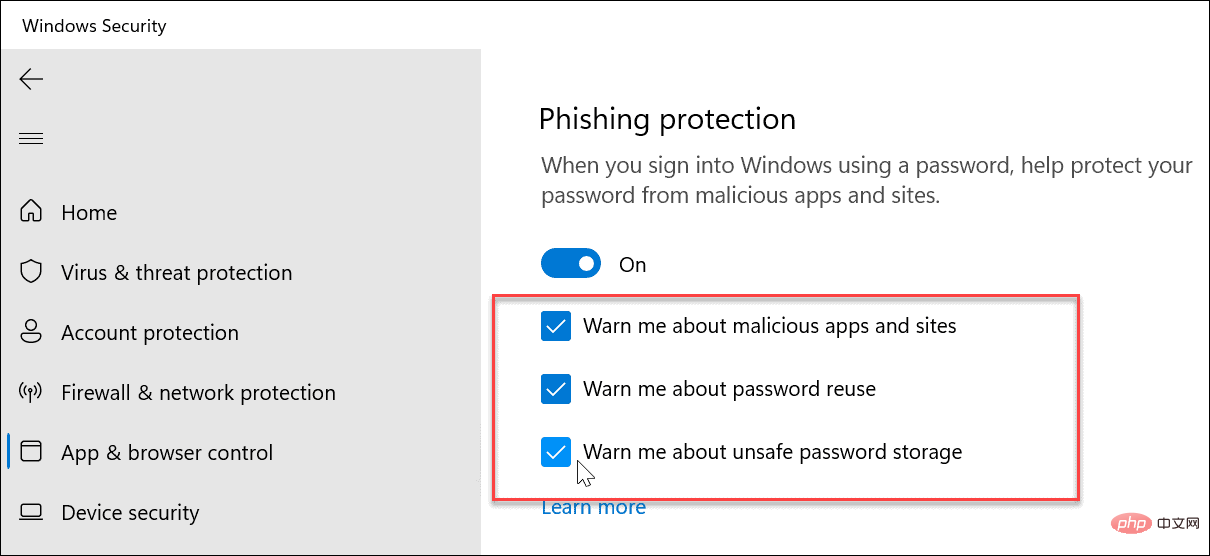Click the Windows Security title text
The width and height of the screenshot is (1210, 556).
coord(95,26)
